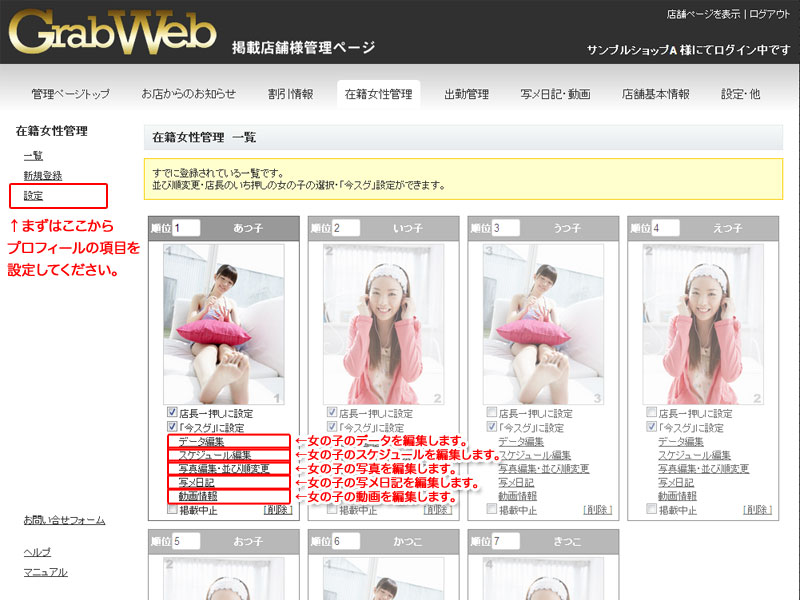Check 掲載中止 for えつ子
Viewport: 800px width, 600px height.
point(652,509)
